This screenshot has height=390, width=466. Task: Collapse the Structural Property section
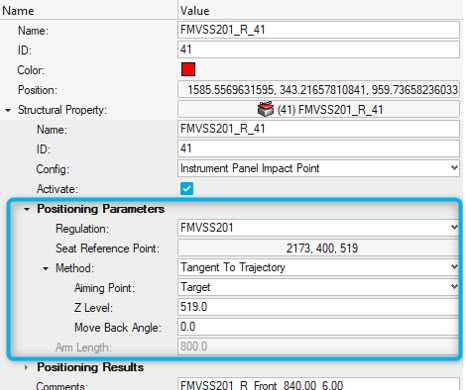pos(8,110)
